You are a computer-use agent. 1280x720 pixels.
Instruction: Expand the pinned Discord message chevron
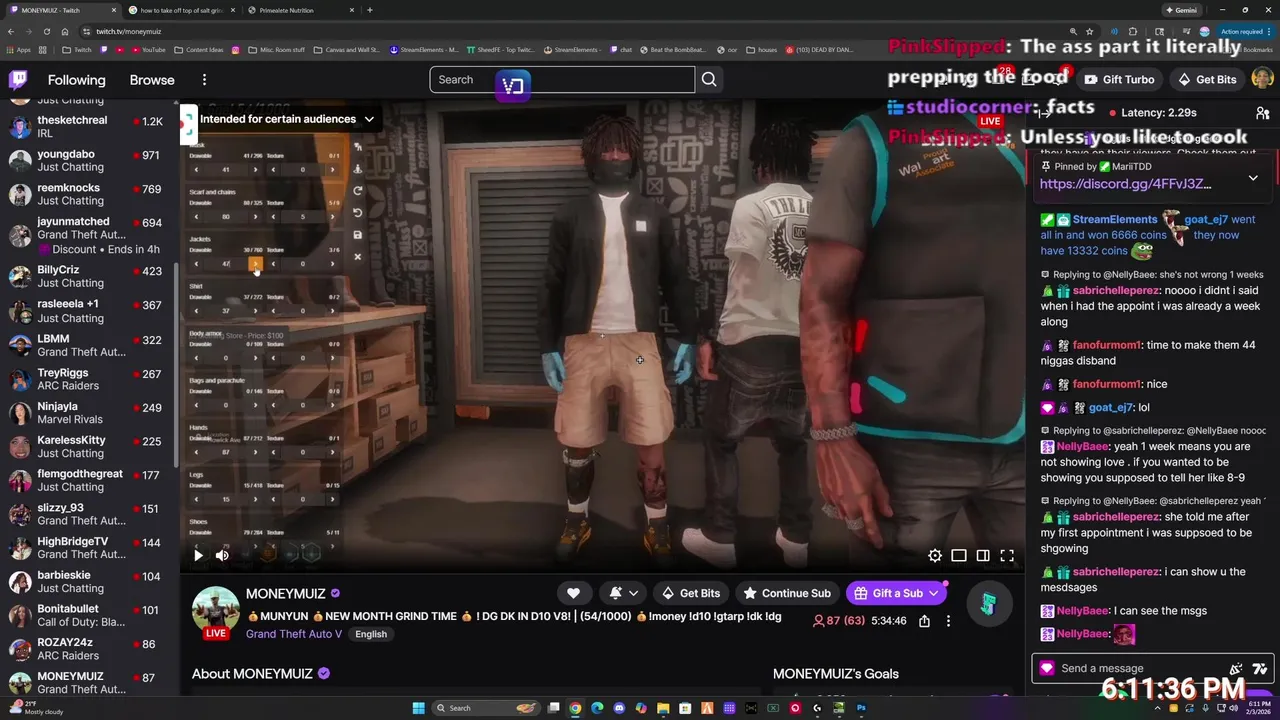1253,178
